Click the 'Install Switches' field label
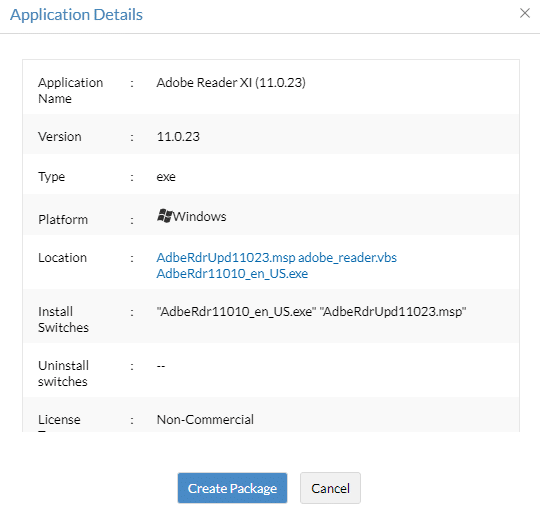Image resolution: width=540 pixels, height=523 pixels. 63,320
